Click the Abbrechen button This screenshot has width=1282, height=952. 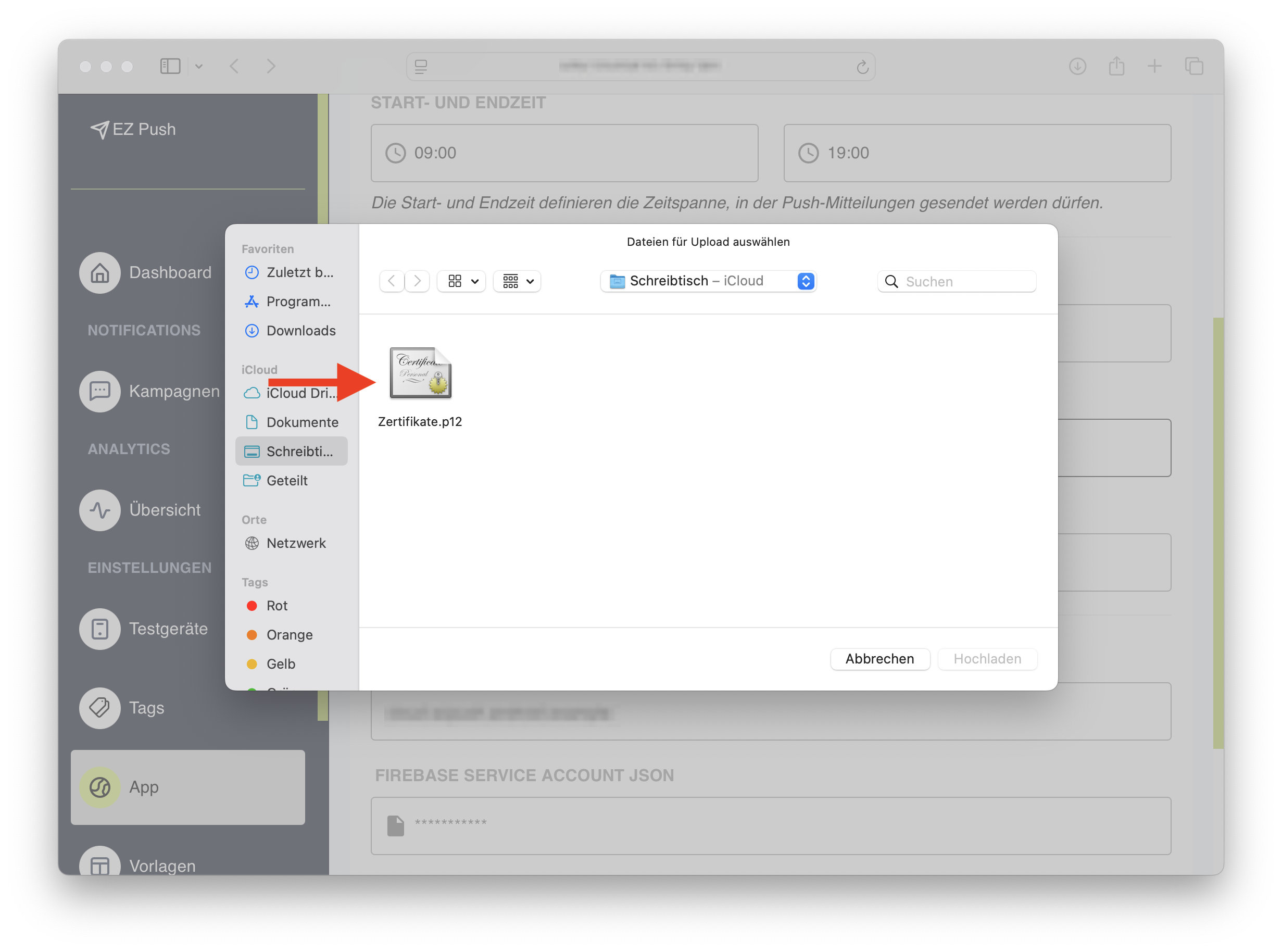coord(879,659)
